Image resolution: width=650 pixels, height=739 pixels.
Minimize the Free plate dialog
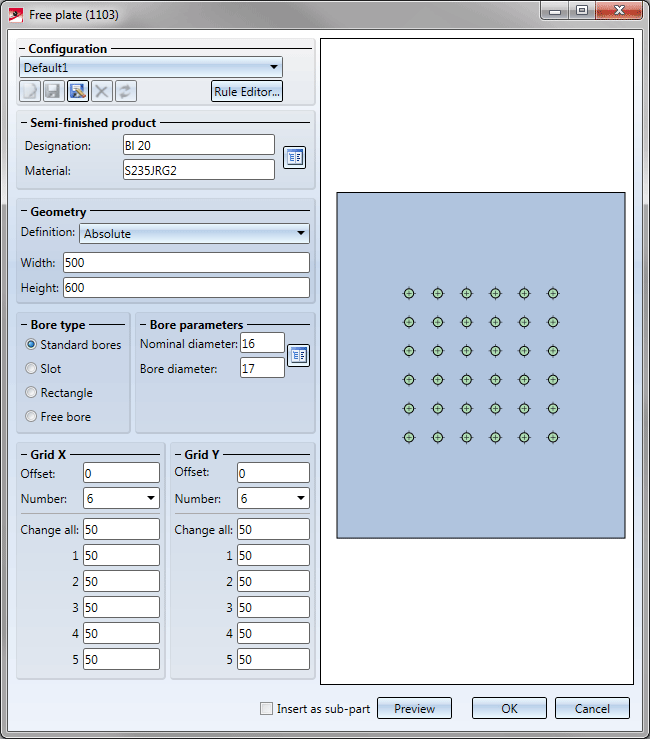555,10
